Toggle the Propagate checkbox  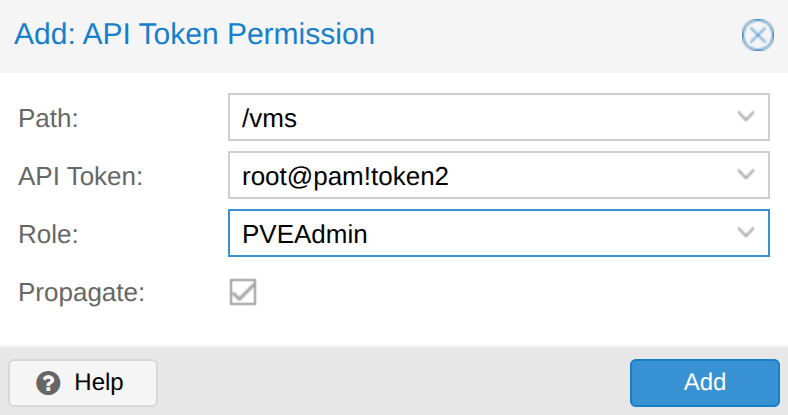[x=243, y=292]
